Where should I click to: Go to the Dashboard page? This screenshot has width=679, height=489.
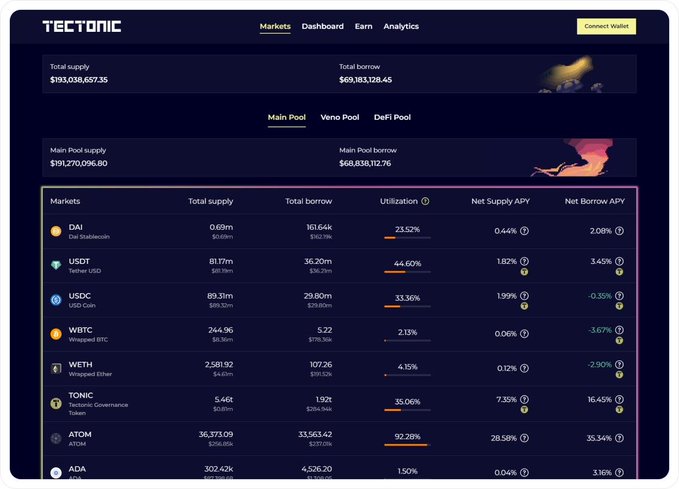323,26
